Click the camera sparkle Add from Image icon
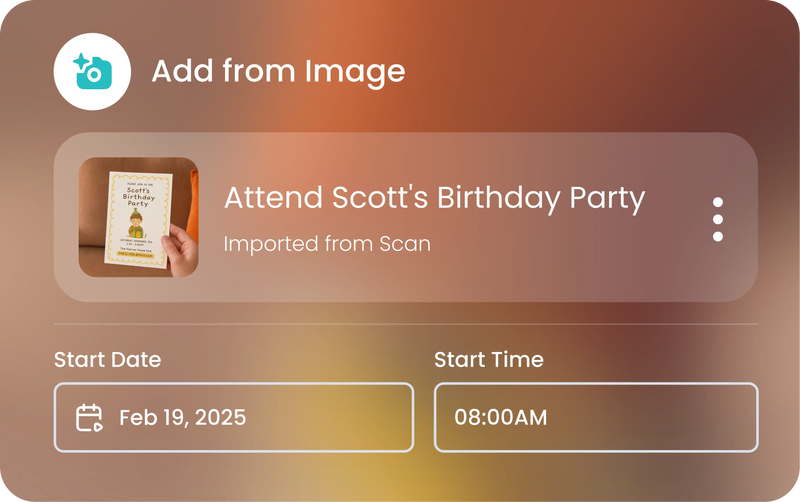The height and width of the screenshot is (502, 800). [92, 71]
